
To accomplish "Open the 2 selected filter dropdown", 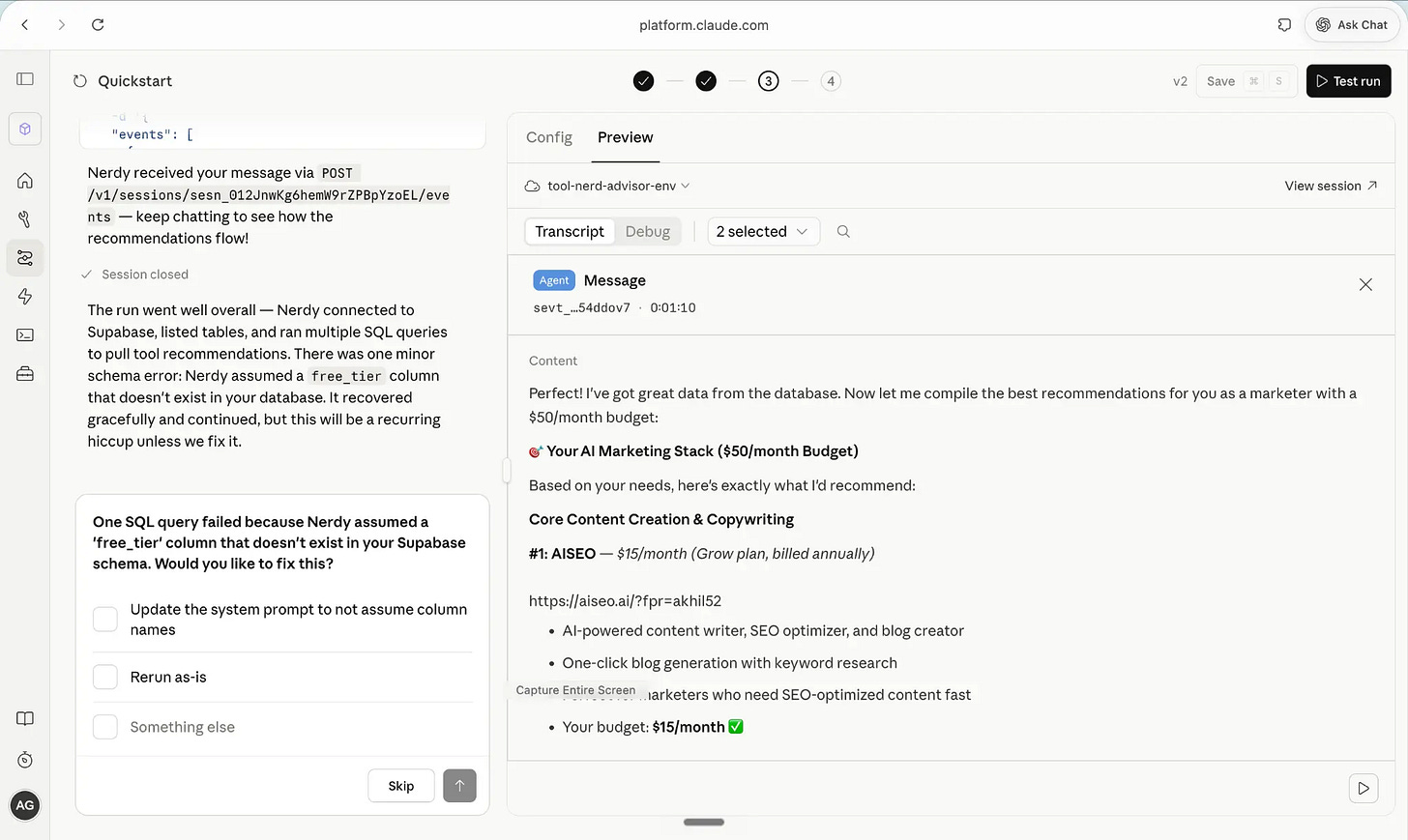I will (764, 231).
